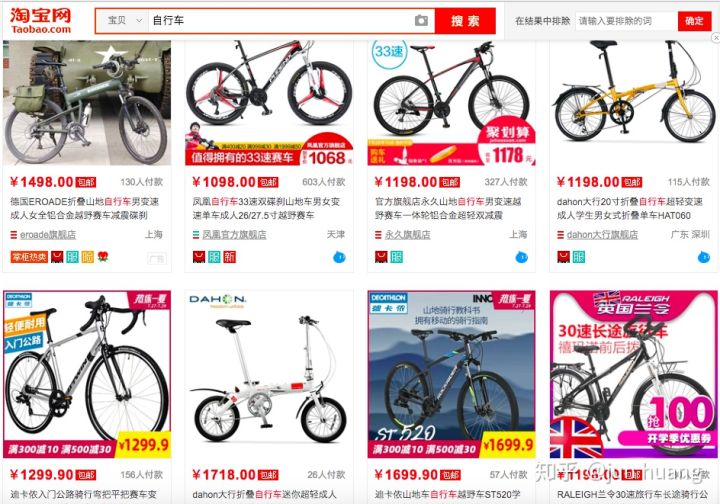The width and height of the screenshot is (720, 504).
Task: Close the exclusion bar with the x
Action: (x=715, y=38)
